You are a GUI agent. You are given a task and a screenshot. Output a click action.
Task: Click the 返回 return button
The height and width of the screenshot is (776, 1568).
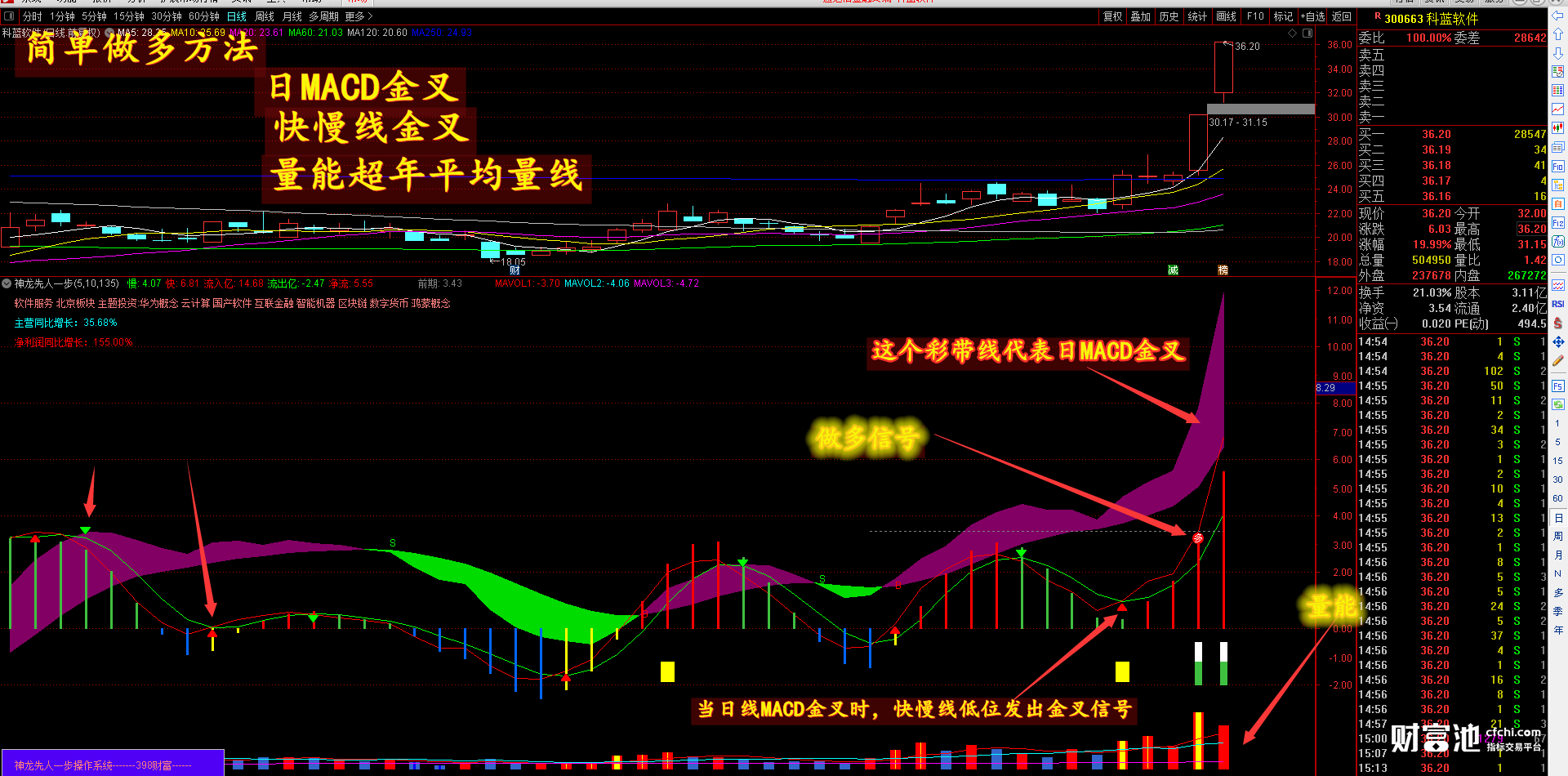click(x=1342, y=16)
